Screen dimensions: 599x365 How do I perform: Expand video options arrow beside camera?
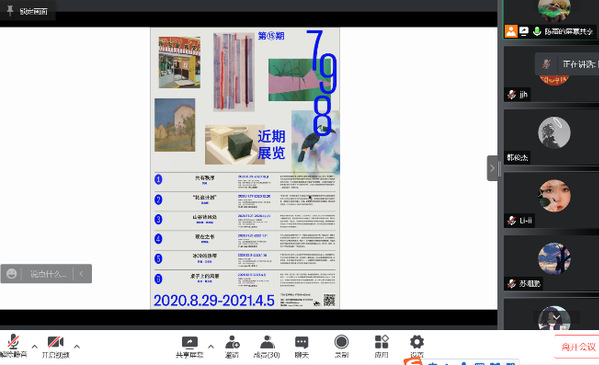click(77, 347)
